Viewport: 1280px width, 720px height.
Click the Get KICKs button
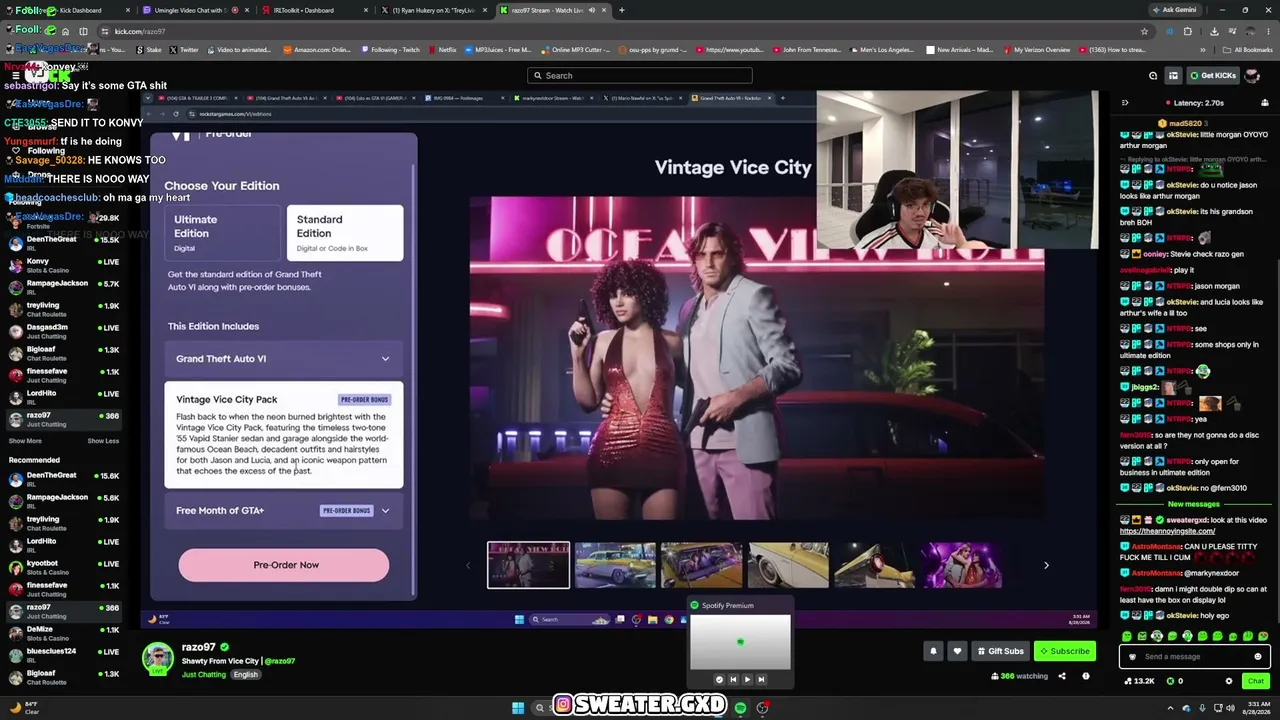(1213, 75)
